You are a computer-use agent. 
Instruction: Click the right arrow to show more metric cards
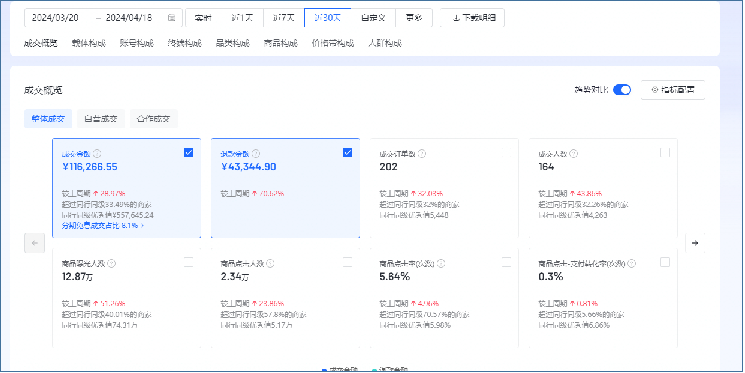pos(695,243)
